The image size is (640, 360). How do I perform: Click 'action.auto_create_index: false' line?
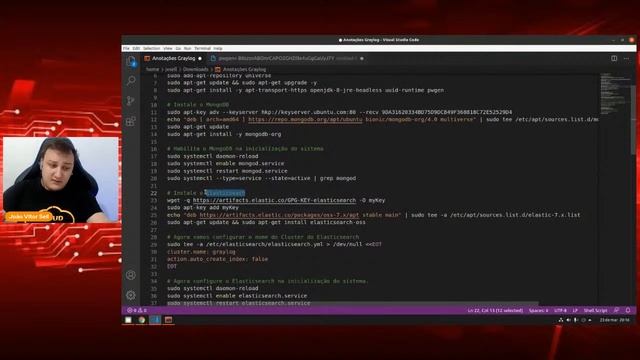pos(218,259)
